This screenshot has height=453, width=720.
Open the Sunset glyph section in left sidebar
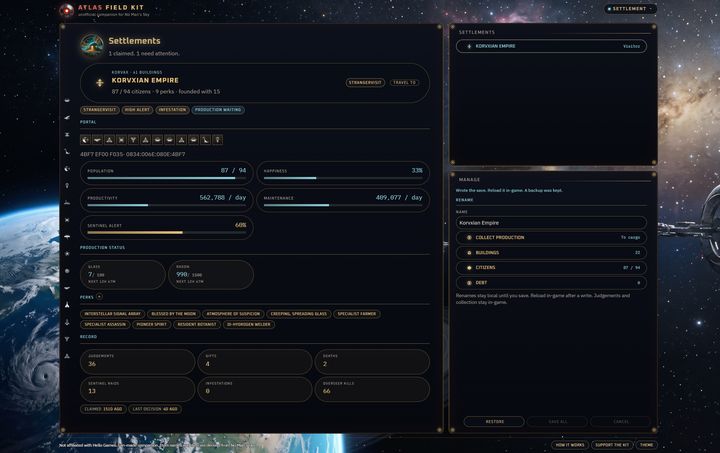click(67, 100)
